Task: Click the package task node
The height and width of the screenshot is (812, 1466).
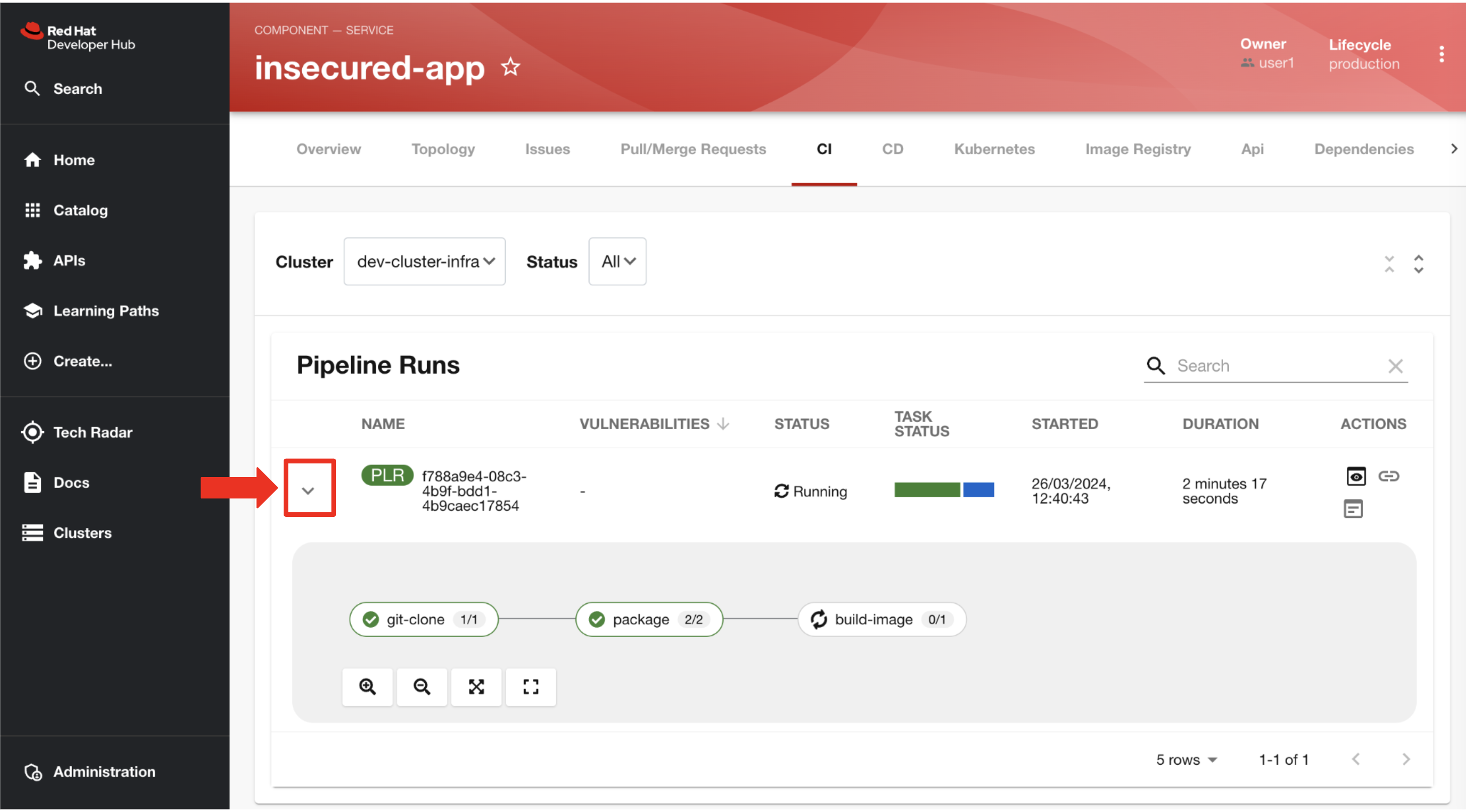Action: (649, 620)
